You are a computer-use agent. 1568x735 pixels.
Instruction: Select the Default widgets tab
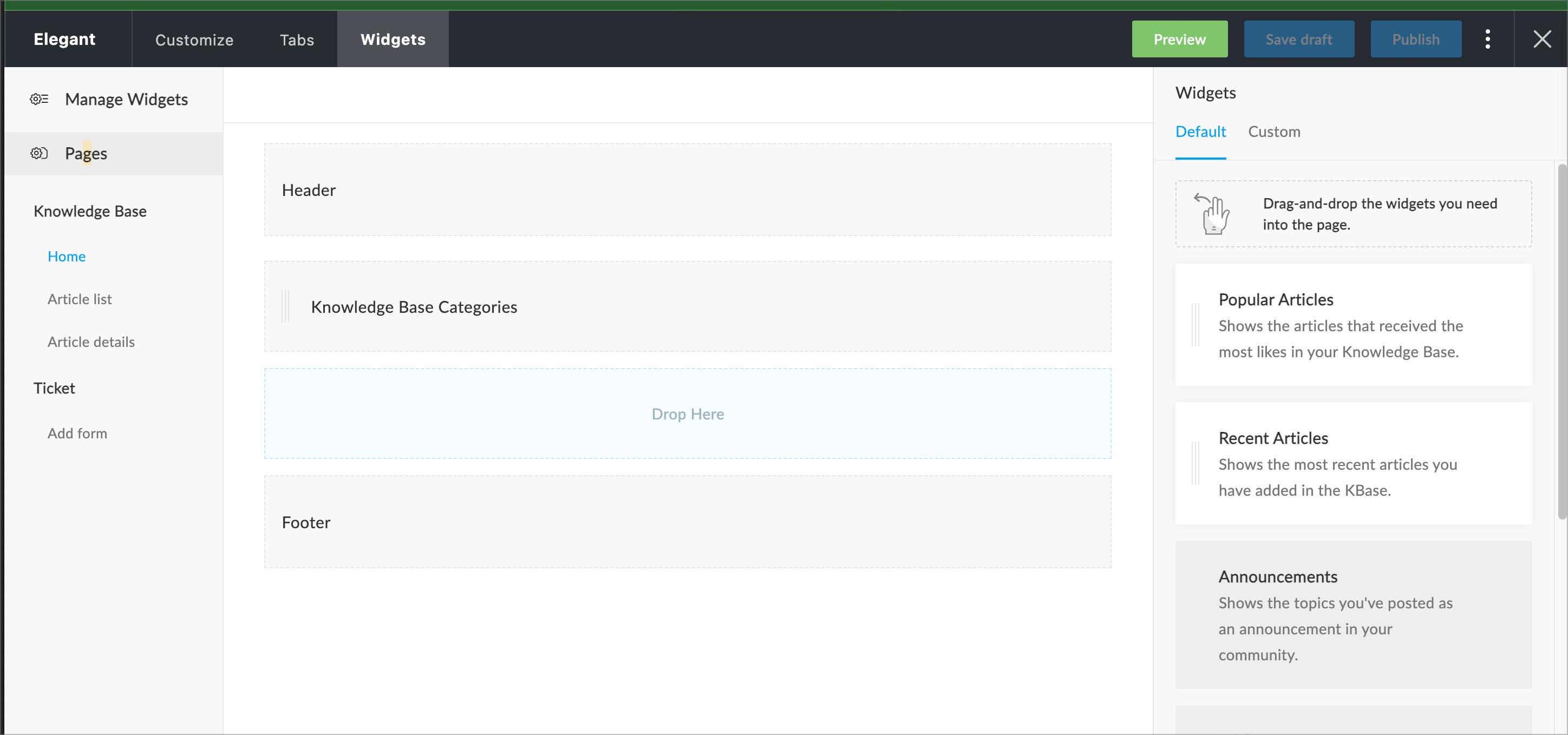tap(1200, 132)
